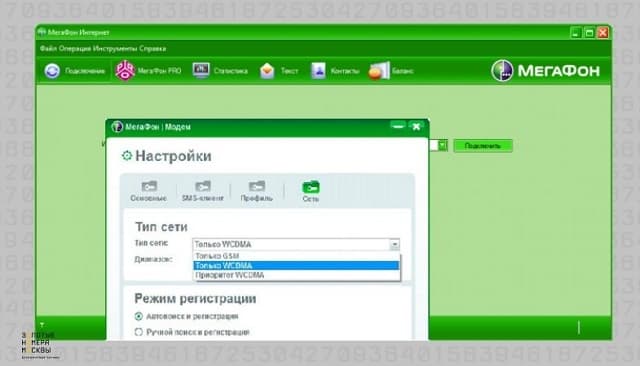
Task: Open the profile dropdown beside Подключить
Action: point(442,145)
